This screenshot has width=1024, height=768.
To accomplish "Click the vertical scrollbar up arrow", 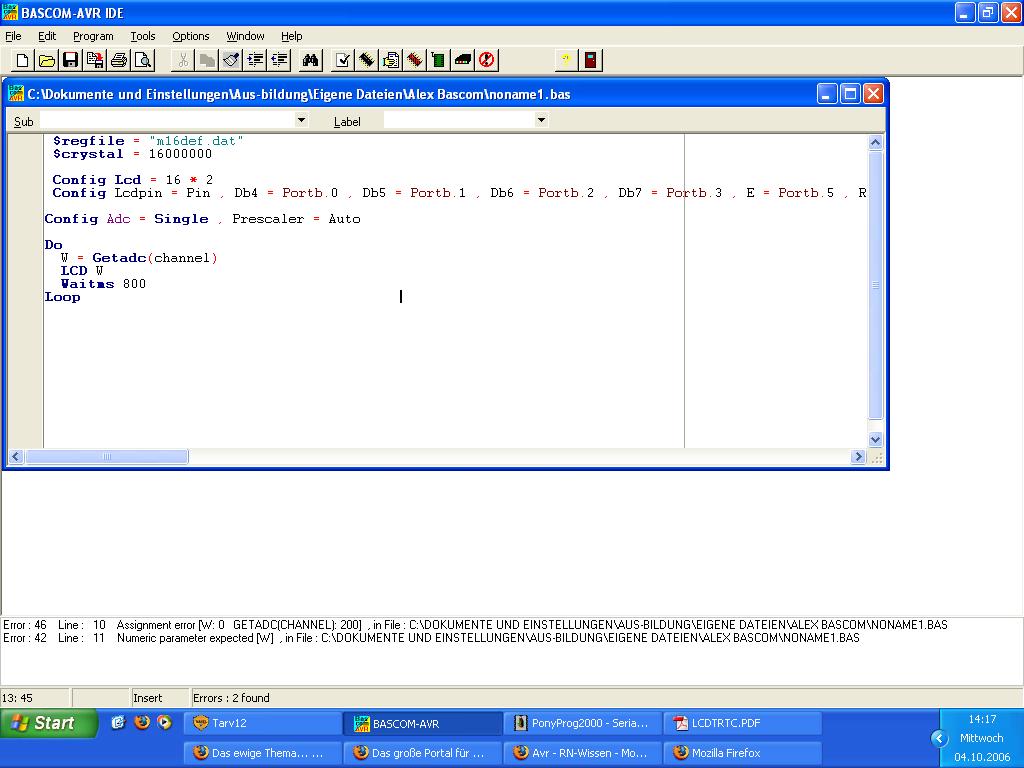I will pyautogui.click(x=876, y=142).
